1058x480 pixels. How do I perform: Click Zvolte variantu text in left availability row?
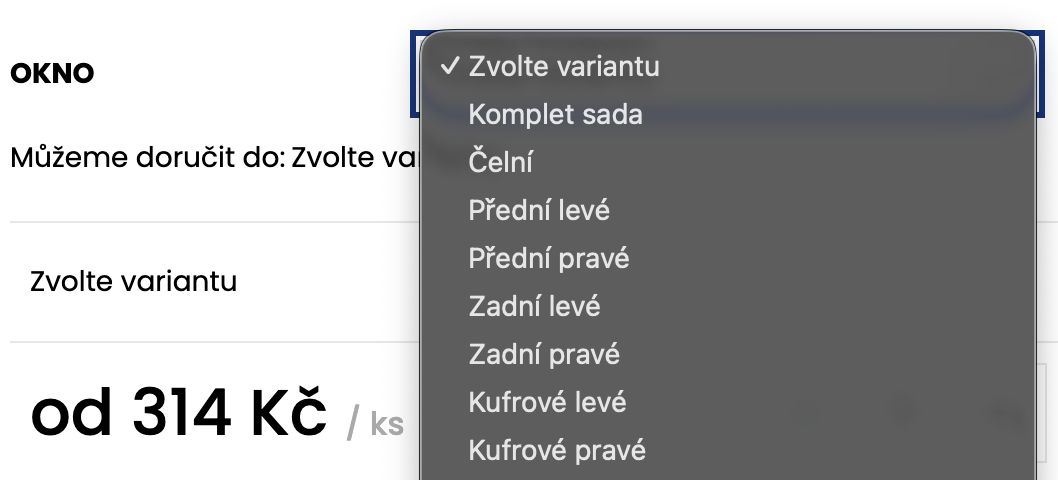coord(134,281)
